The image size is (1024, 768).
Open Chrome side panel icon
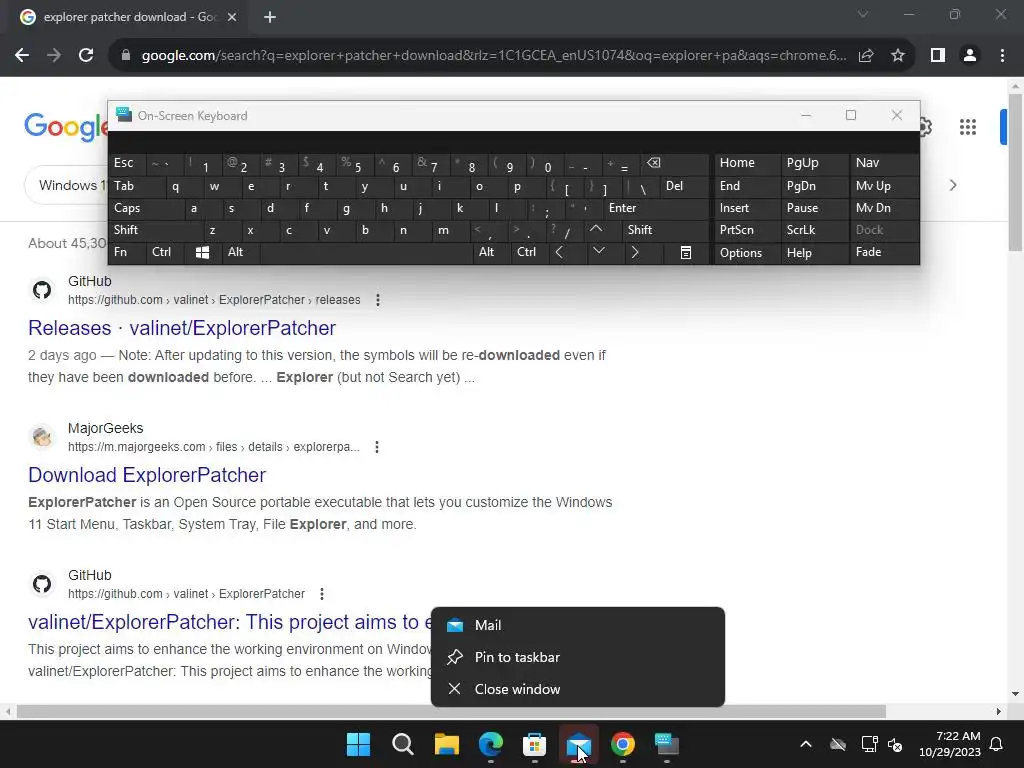pos(938,56)
